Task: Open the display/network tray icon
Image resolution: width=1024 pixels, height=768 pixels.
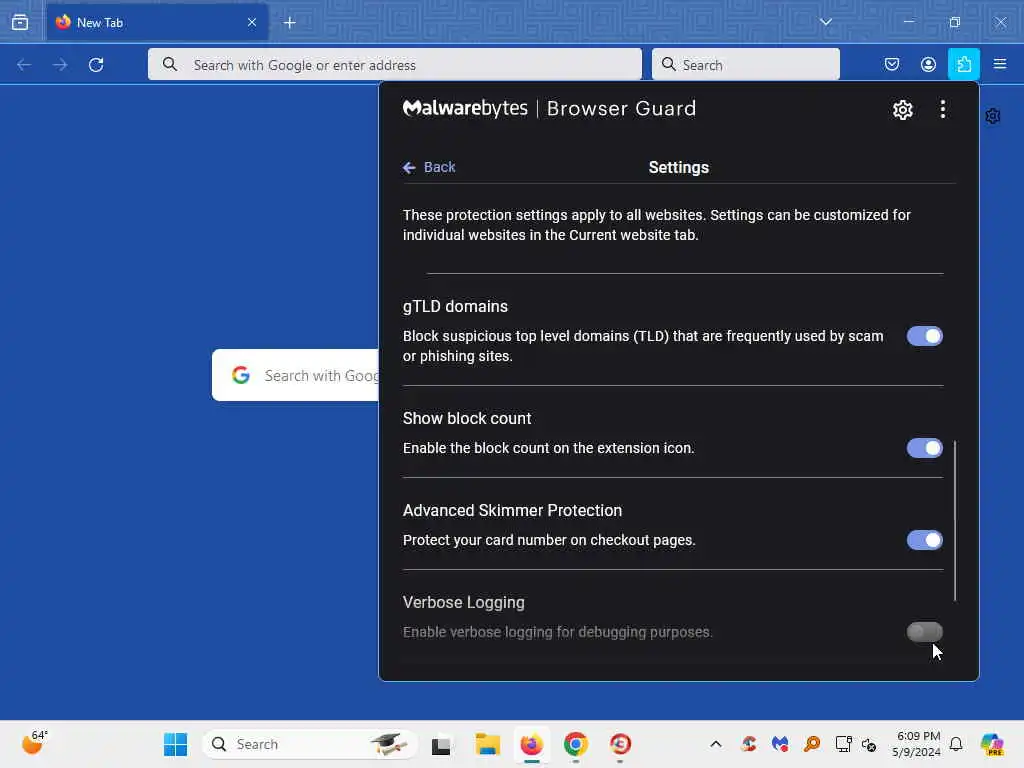Action: [843, 744]
